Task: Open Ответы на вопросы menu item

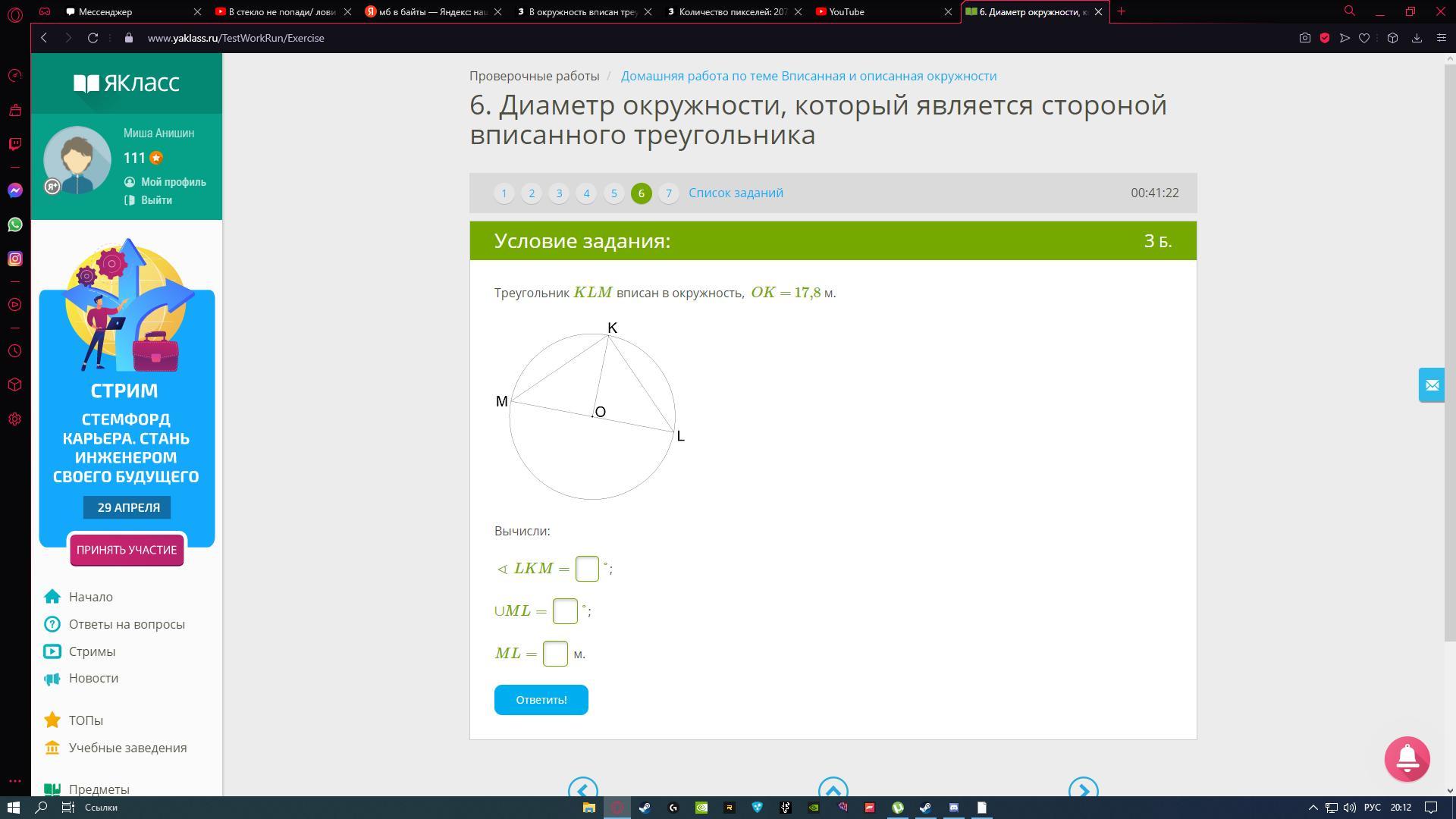Action: click(x=126, y=624)
